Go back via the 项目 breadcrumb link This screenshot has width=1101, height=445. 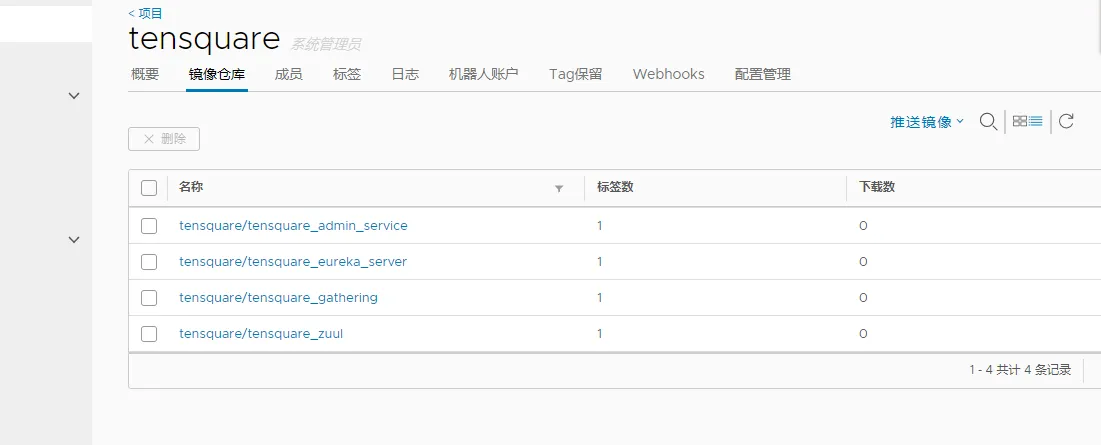(x=146, y=13)
